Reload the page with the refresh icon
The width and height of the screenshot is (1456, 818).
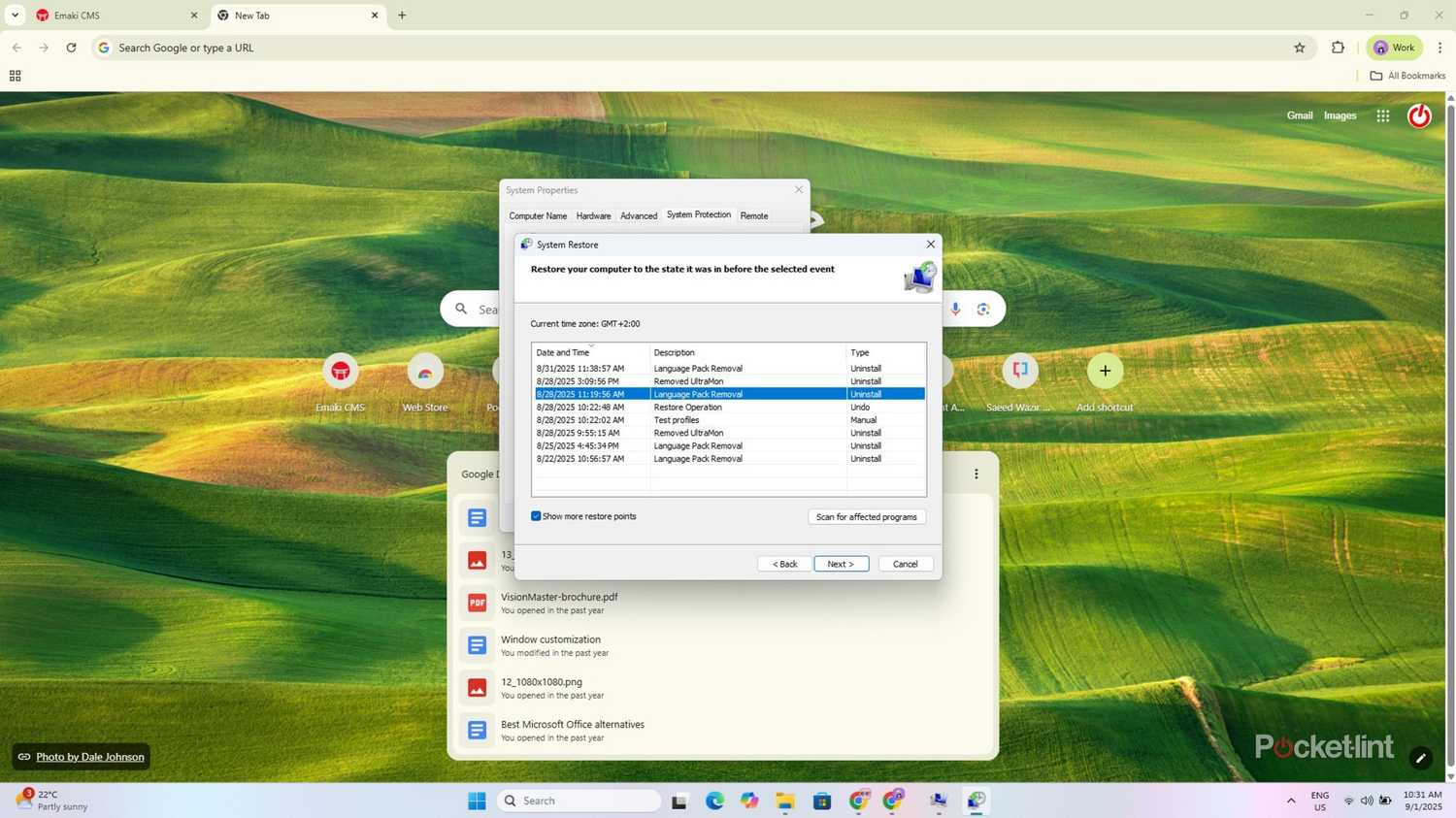pyautogui.click(x=71, y=48)
